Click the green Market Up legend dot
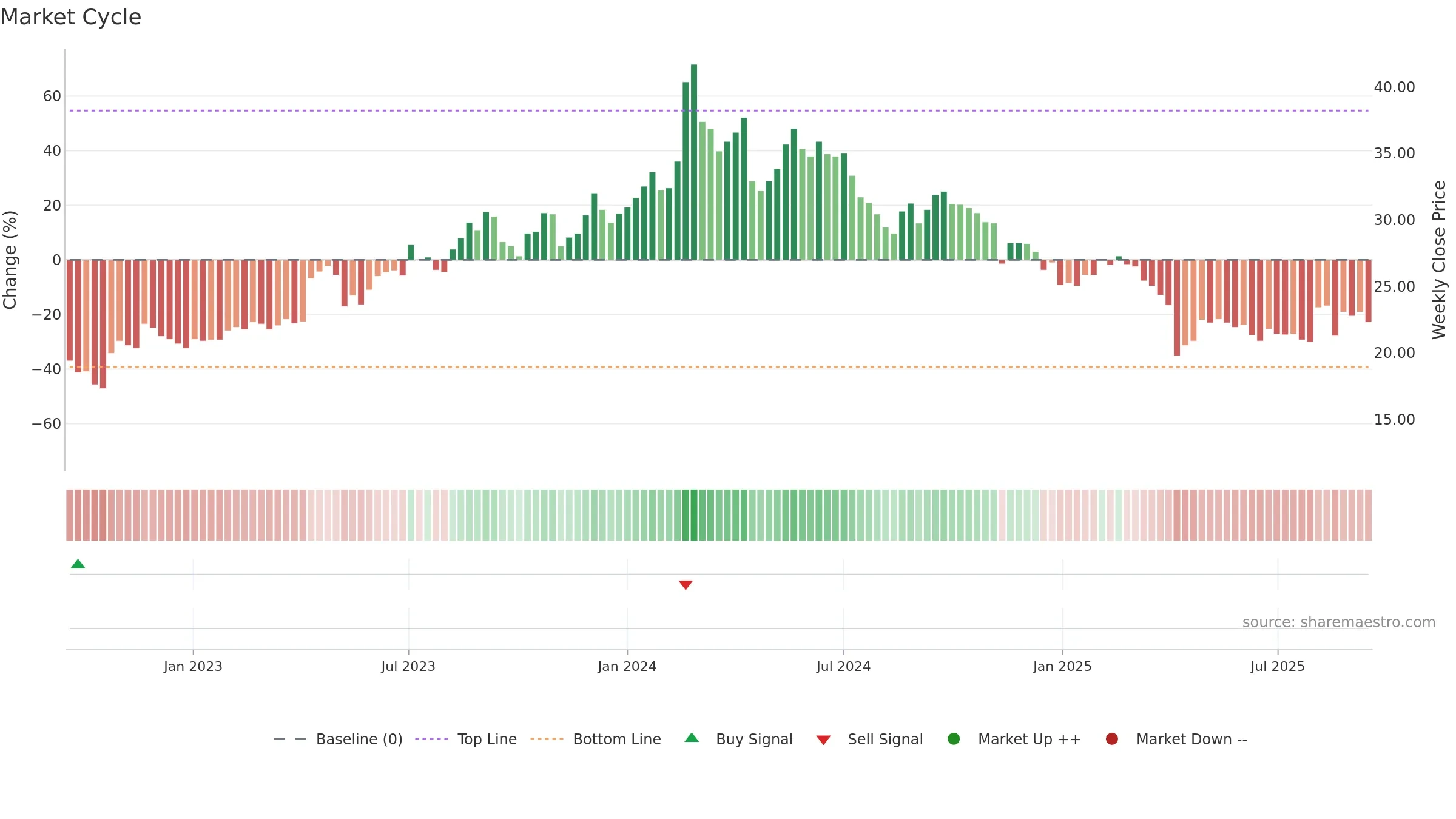1456x819 pixels. pos(954,739)
